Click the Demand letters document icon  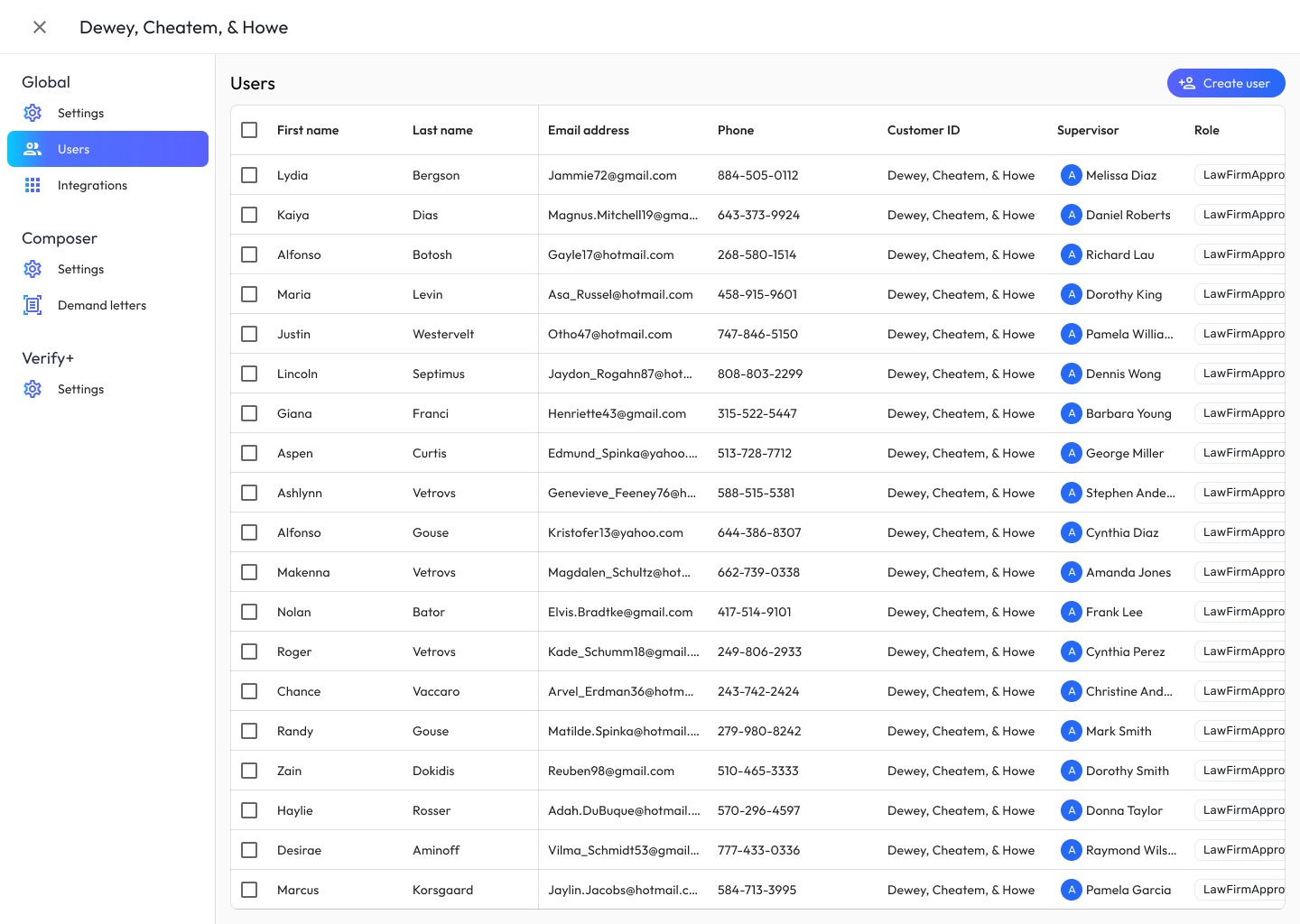coord(32,305)
